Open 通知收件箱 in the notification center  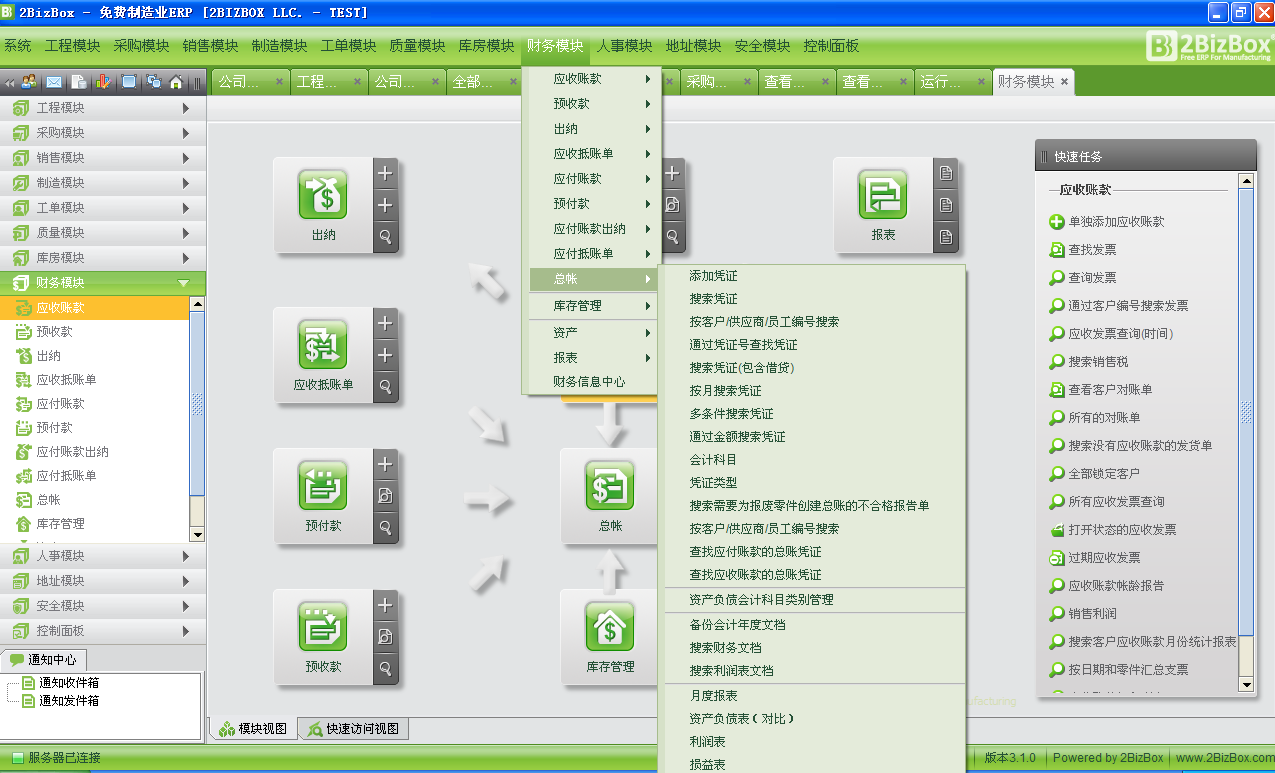click(x=69, y=683)
